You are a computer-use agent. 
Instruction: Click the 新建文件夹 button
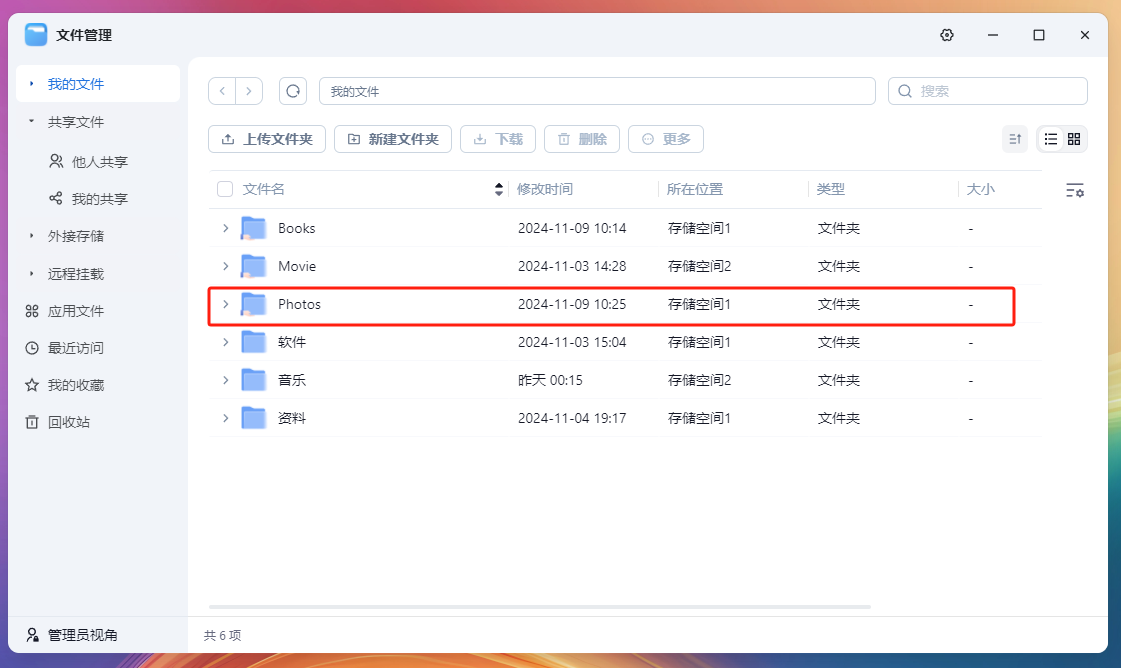pos(392,139)
